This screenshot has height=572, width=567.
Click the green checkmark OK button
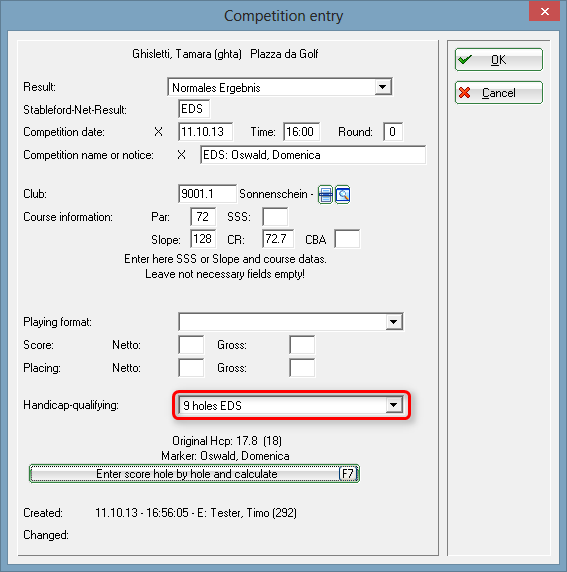[498, 59]
